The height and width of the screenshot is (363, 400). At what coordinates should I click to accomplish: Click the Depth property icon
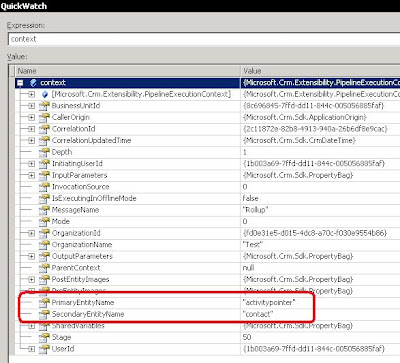pyautogui.click(x=44, y=152)
